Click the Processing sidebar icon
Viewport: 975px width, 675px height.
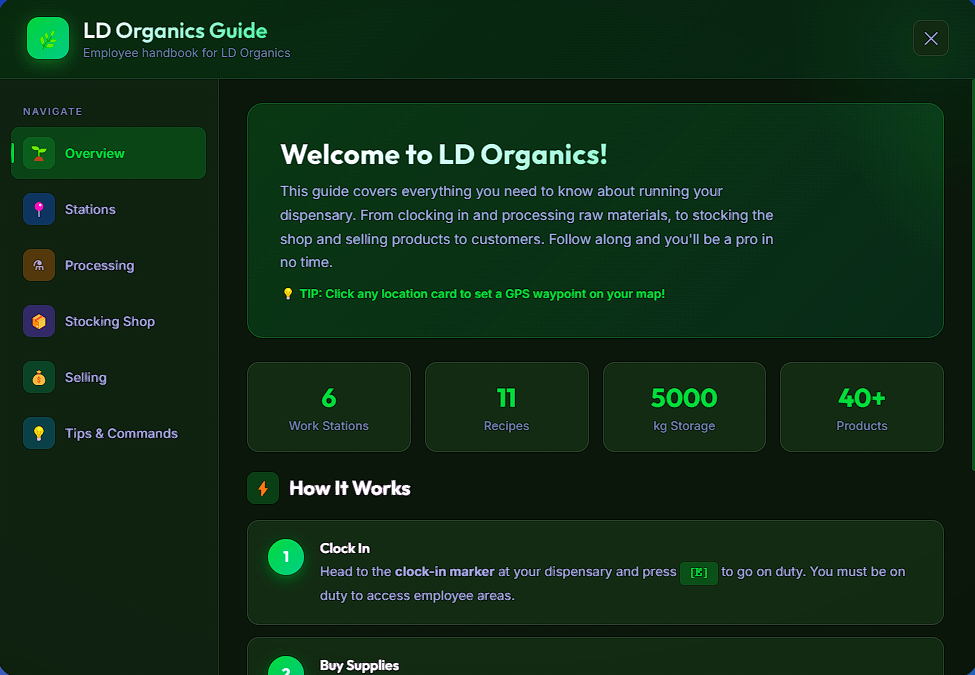[x=39, y=265]
